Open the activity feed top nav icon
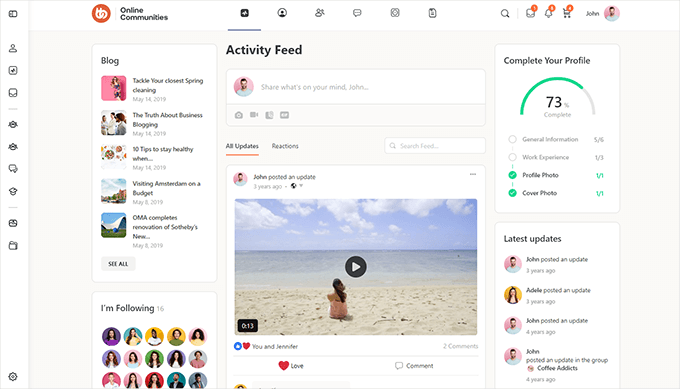This screenshot has height=389, width=680. [x=245, y=13]
